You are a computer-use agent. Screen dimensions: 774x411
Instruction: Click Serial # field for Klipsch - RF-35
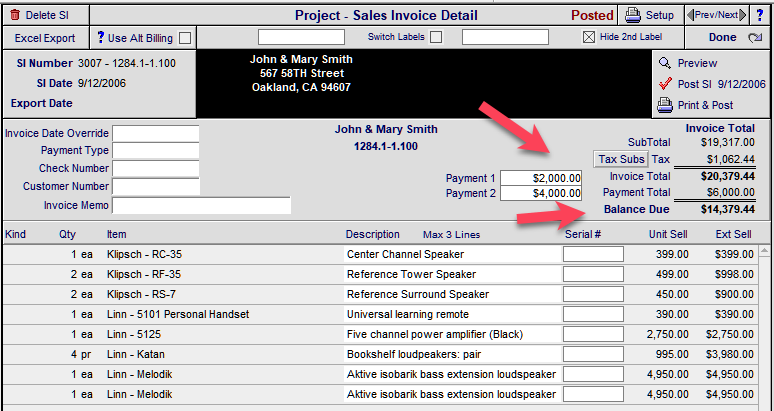pos(593,274)
